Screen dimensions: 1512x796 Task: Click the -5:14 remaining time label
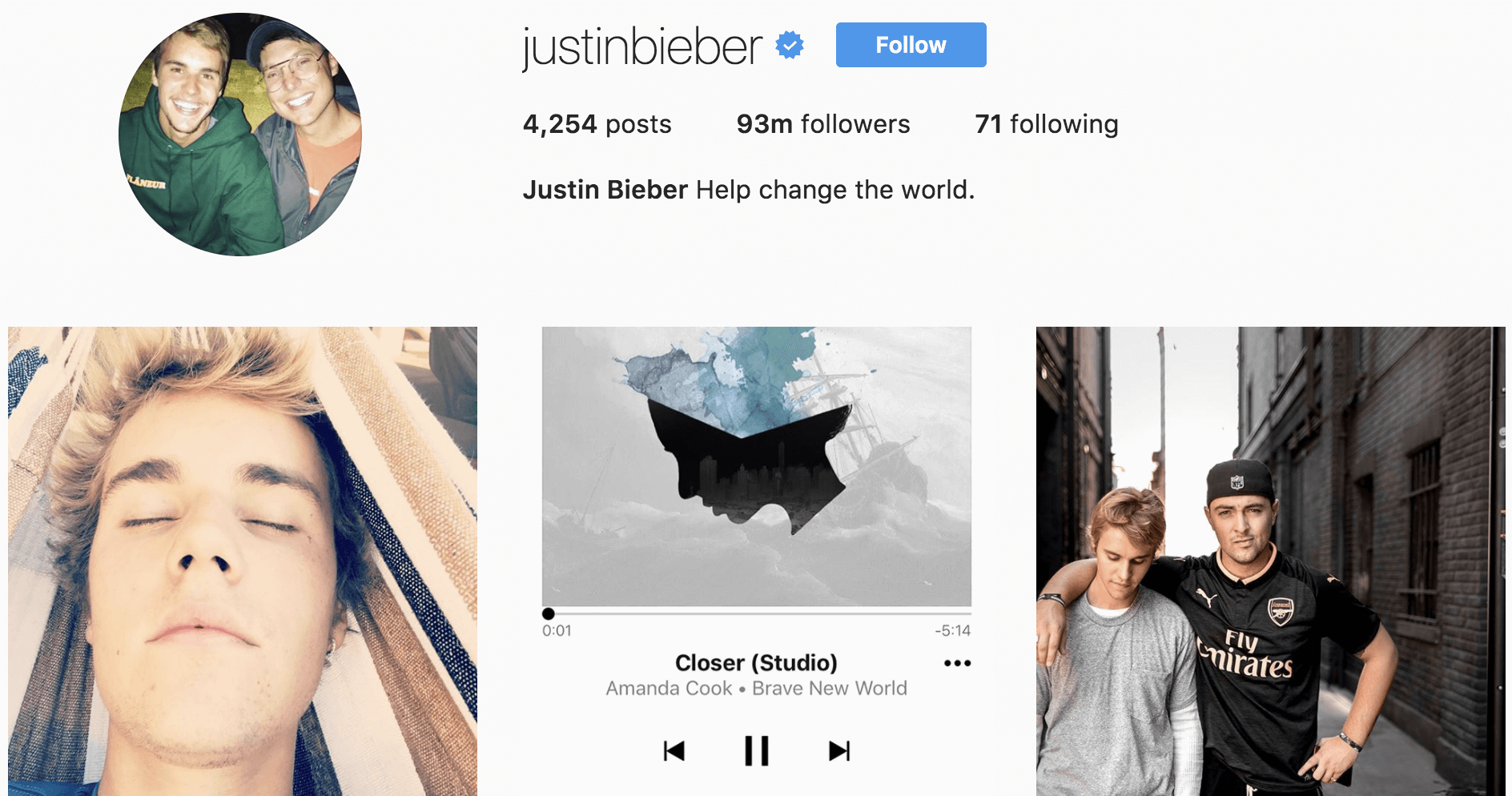coord(953,631)
